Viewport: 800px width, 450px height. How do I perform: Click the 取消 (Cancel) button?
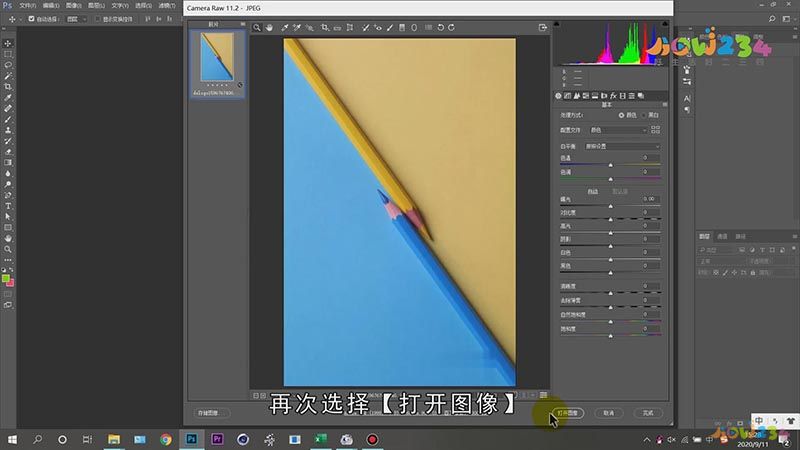(x=609, y=413)
